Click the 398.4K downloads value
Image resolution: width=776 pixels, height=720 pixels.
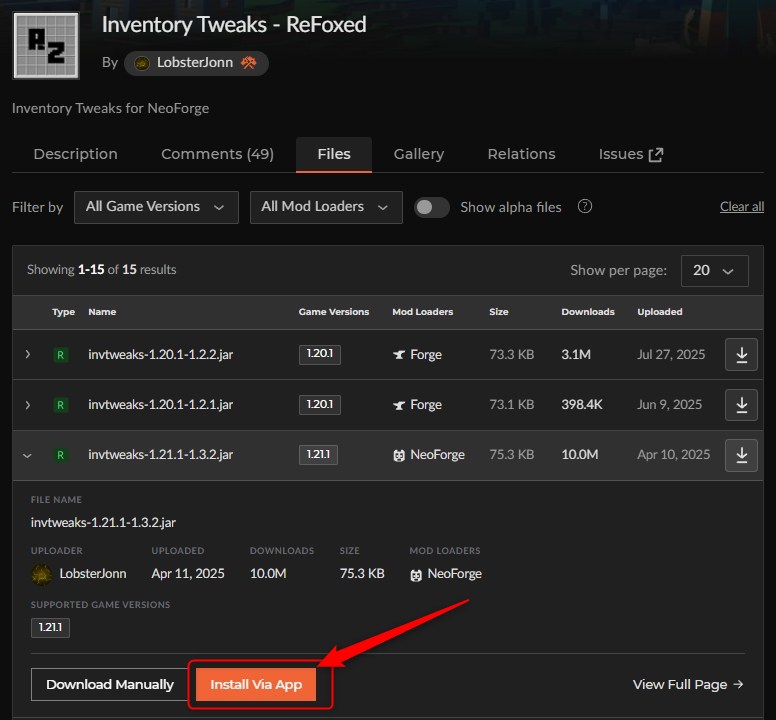tap(582, 405)
